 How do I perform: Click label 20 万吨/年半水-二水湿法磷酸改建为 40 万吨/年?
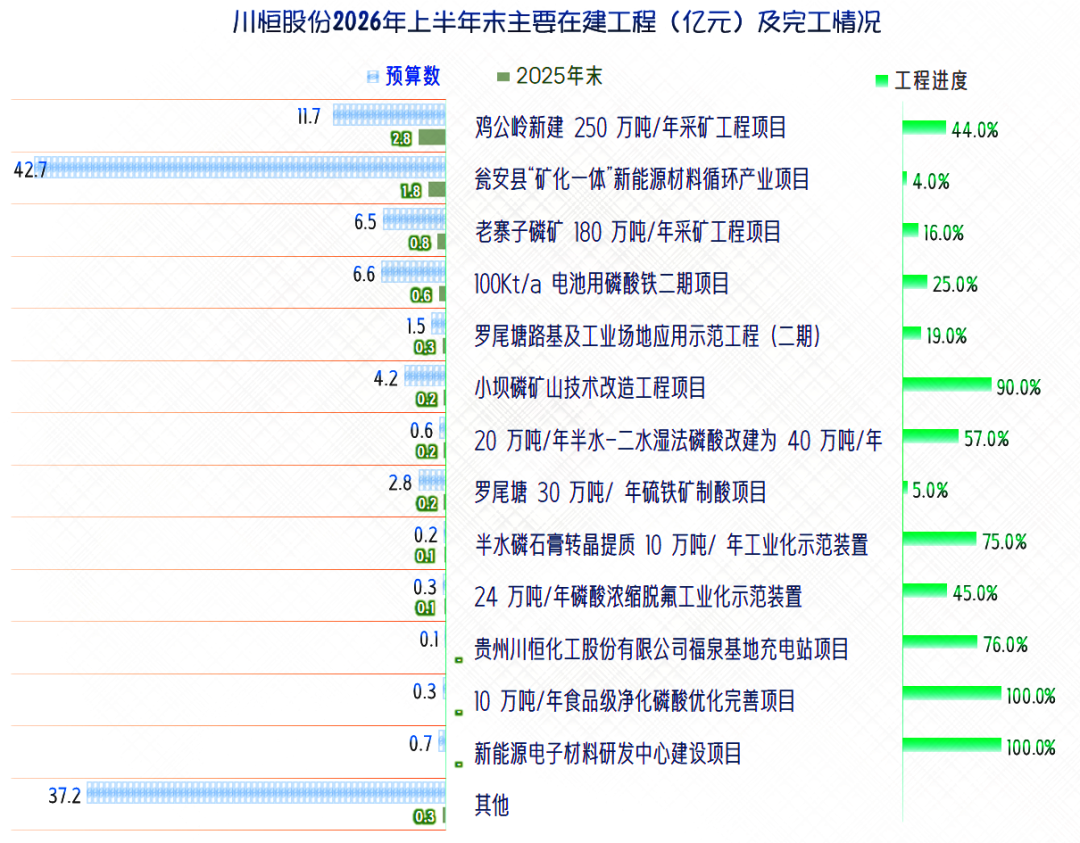678,440
